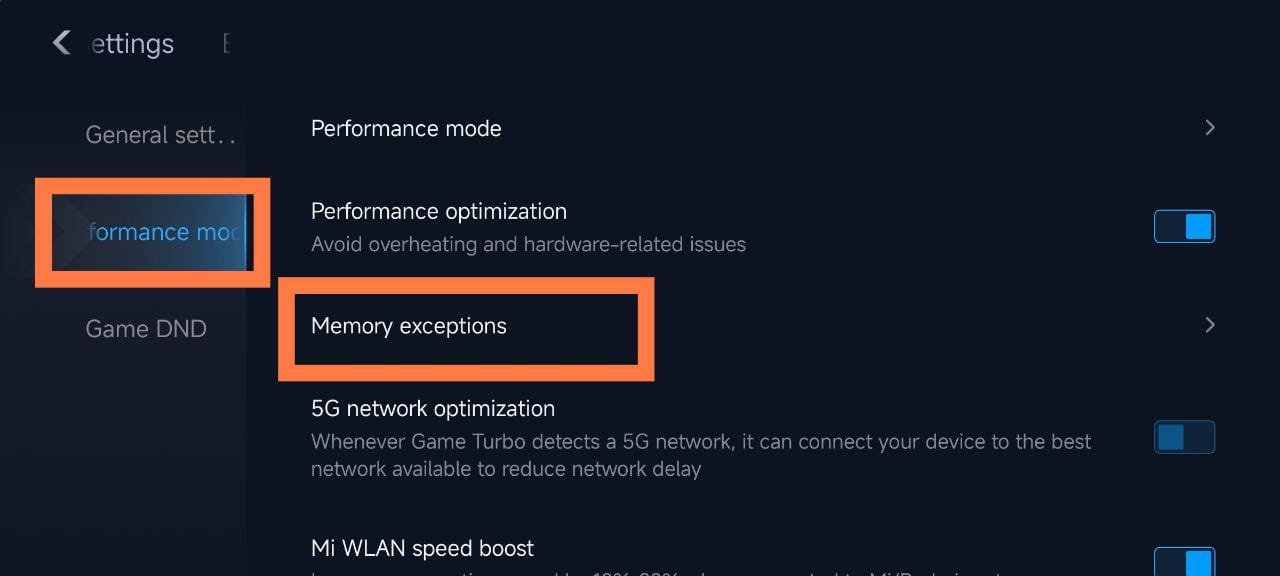Click the Performance optimization title text

(439, 212)
